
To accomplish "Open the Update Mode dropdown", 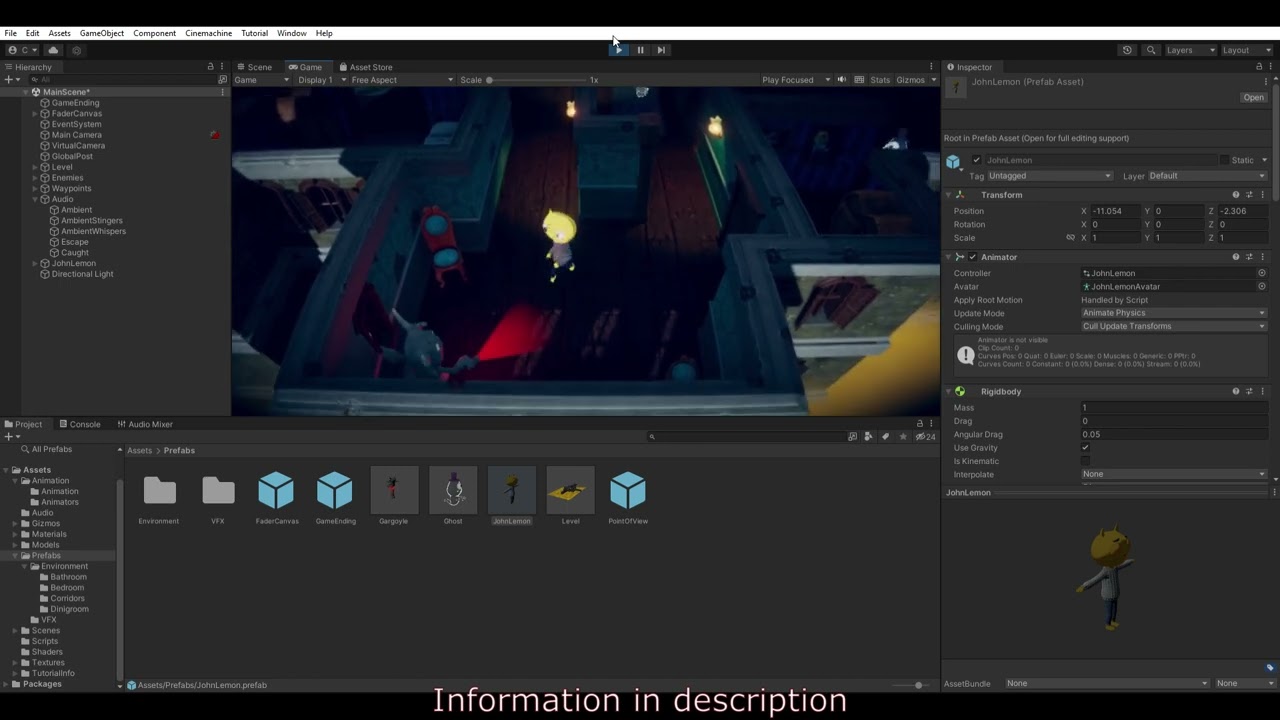I will 1174,313.
